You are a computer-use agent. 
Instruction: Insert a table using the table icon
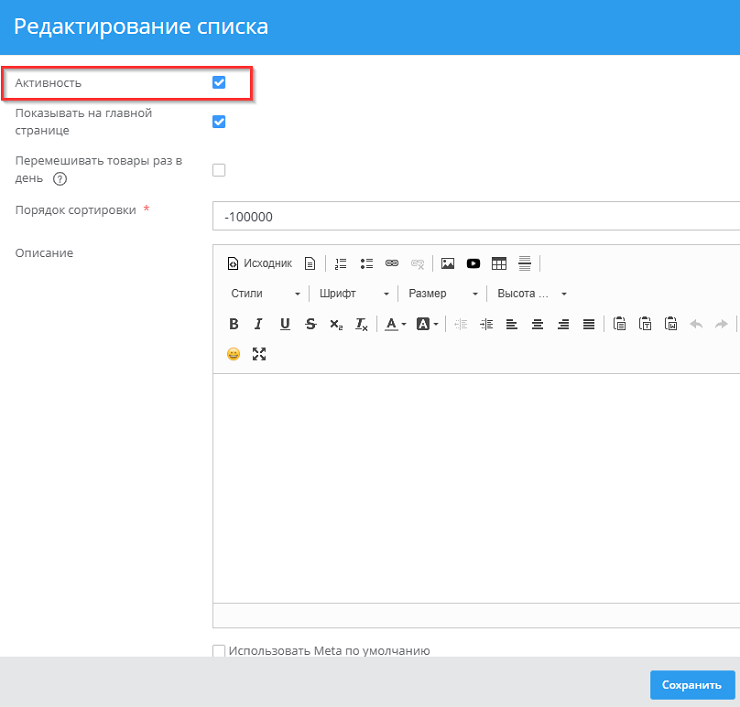pyautogui.click(x=499, y=264)
